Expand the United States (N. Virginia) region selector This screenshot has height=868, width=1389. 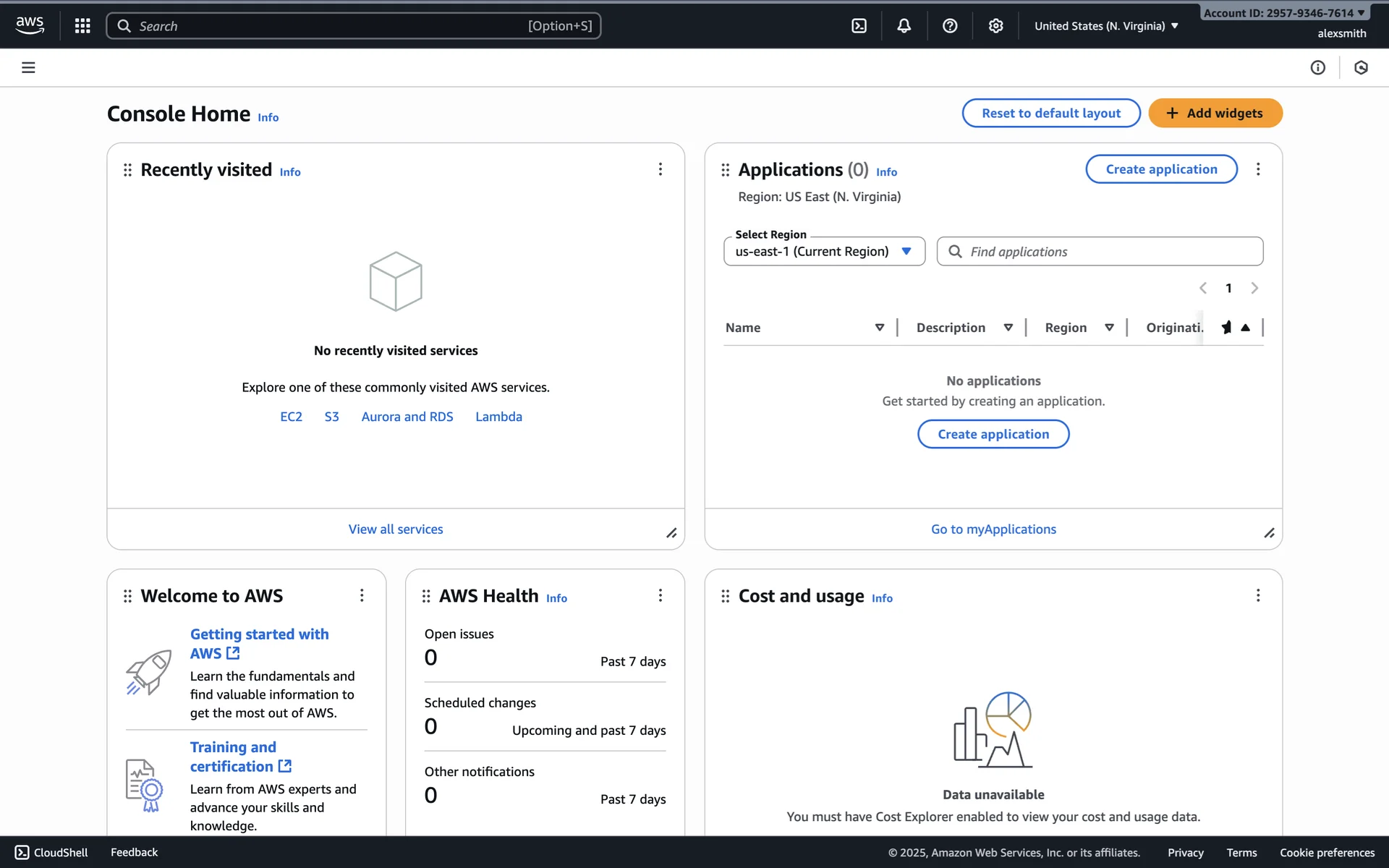(x=1106, y=26)
